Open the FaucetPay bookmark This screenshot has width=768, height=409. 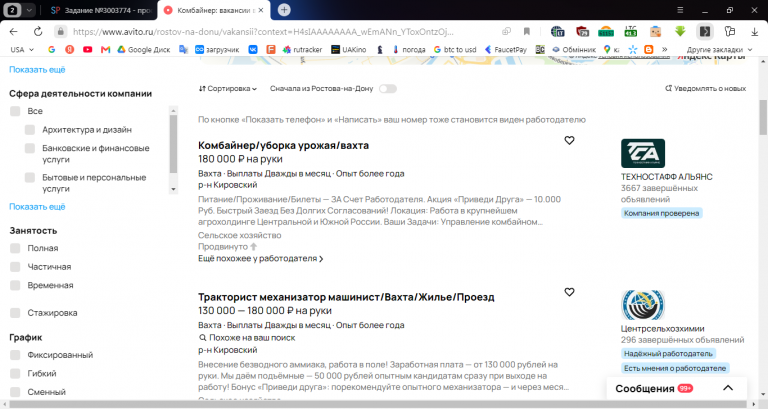[505, 49]
